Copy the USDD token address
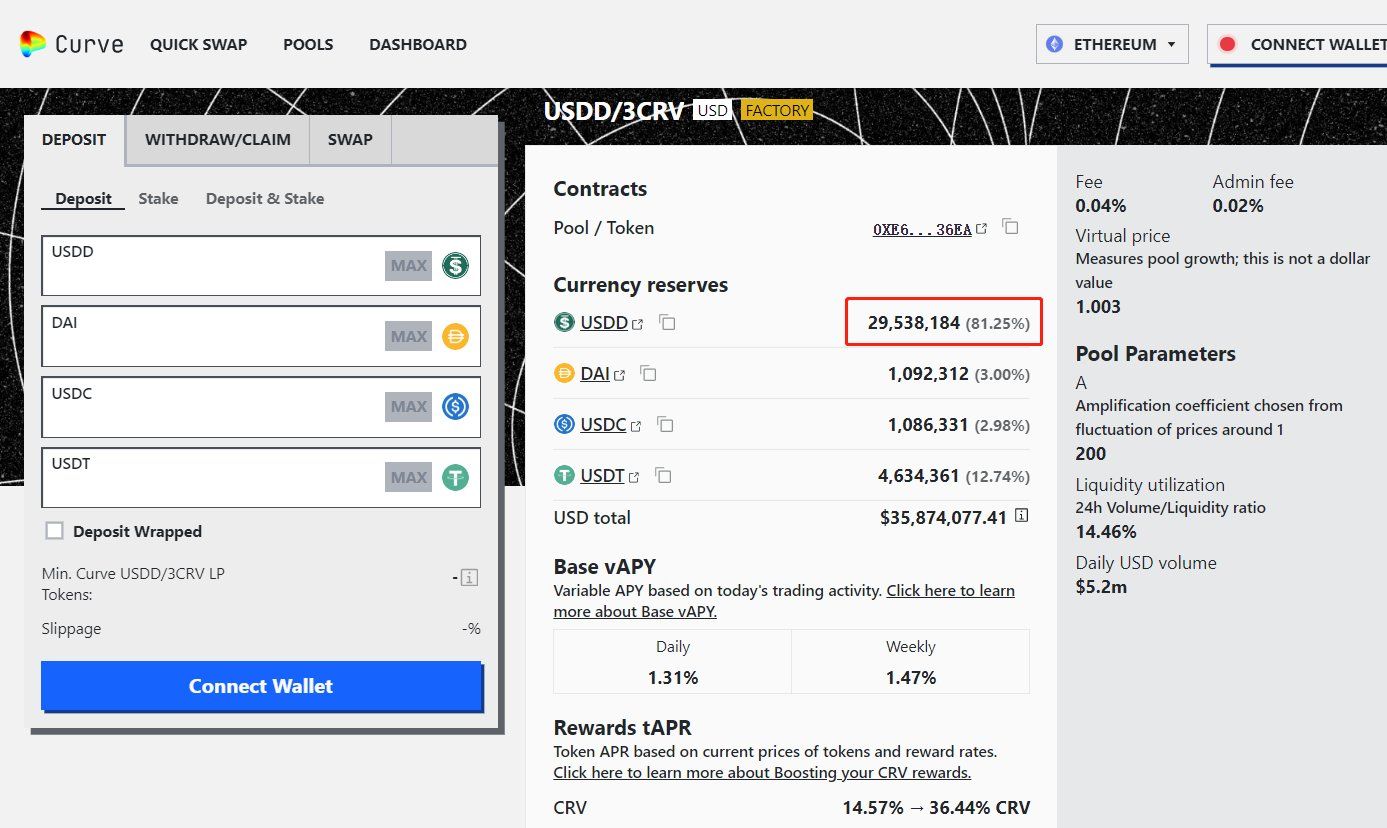 coord(668,323)
